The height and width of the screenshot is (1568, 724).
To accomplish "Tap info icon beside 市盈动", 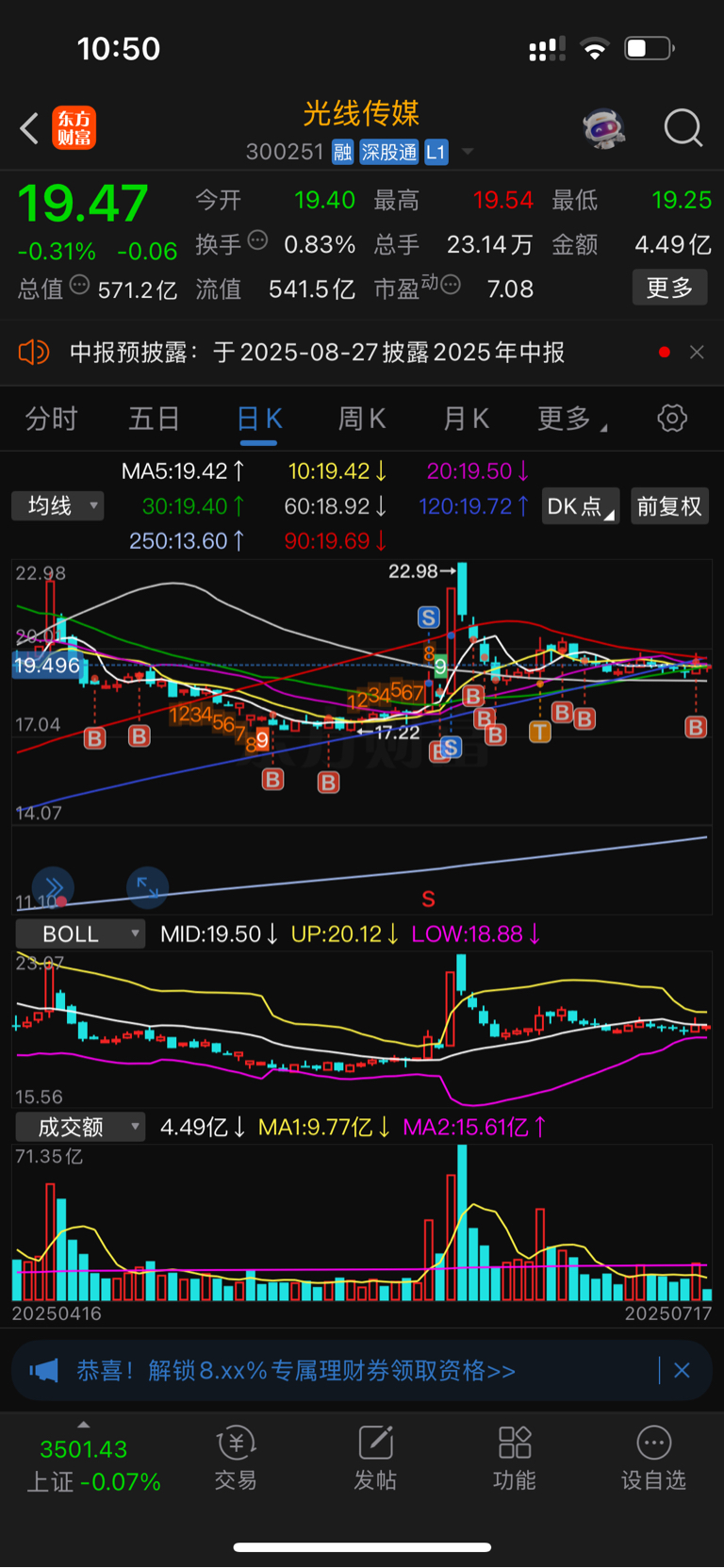I will click(x=451, y=285).
